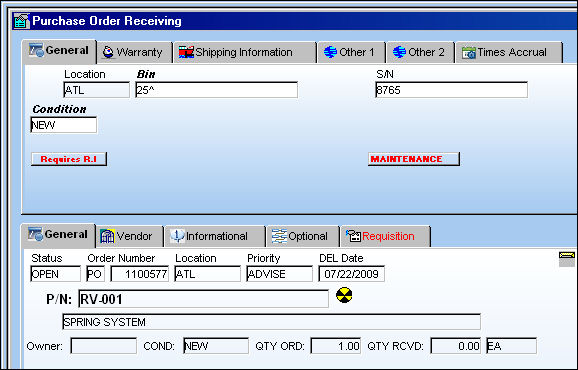Image resolution: width=578 pixels, height=370 pixels.
Task: Click the Priority label
Action: click(x=264, y=258)
